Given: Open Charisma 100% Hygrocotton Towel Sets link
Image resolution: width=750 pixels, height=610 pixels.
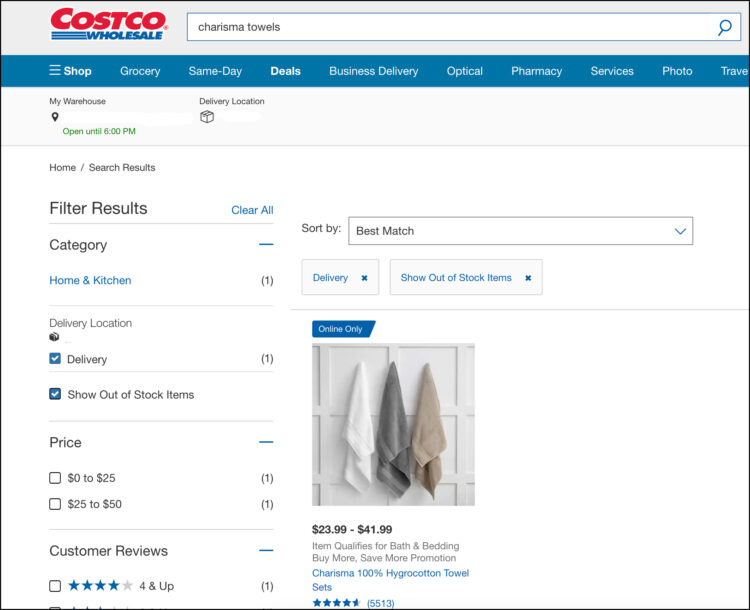Looking at the screenshot, I should pyautogui.click(x=390, y=580).
